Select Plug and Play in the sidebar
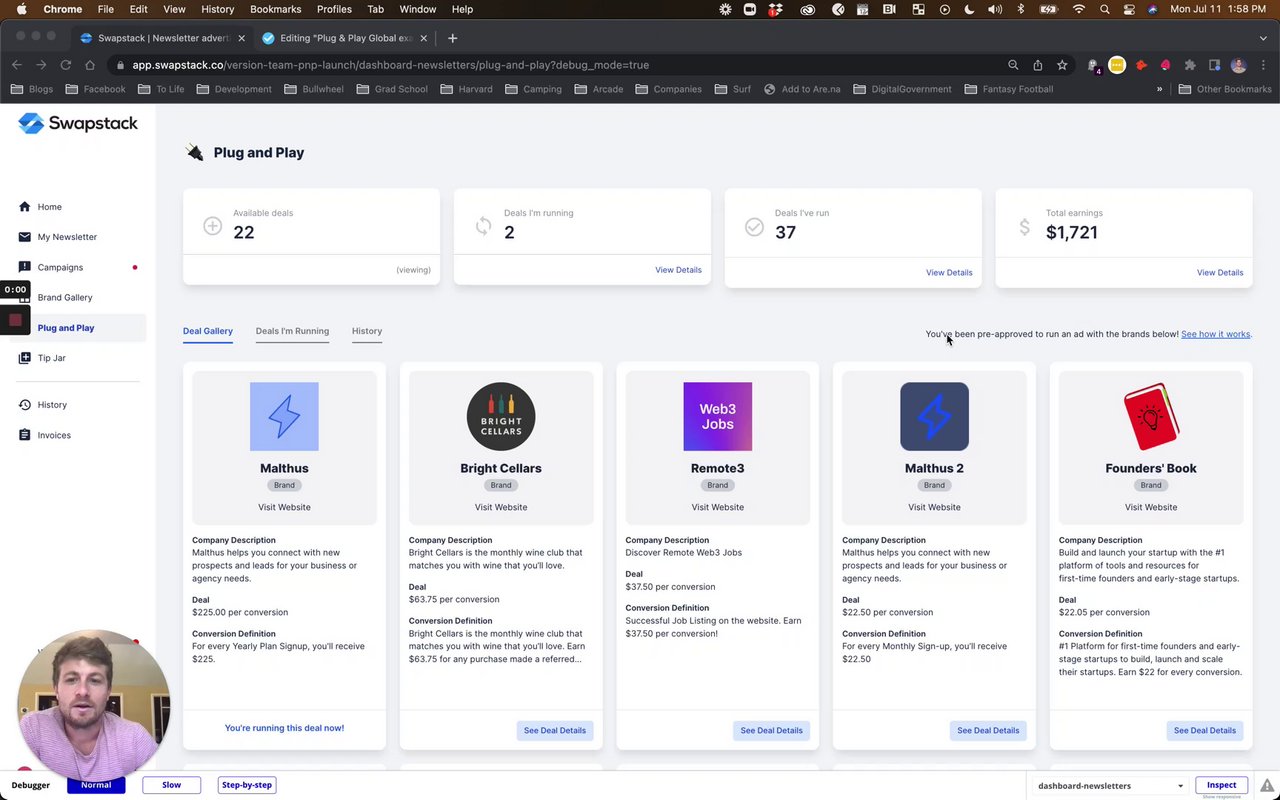This screenshot has width=1280, height=800. pos(66,328)
